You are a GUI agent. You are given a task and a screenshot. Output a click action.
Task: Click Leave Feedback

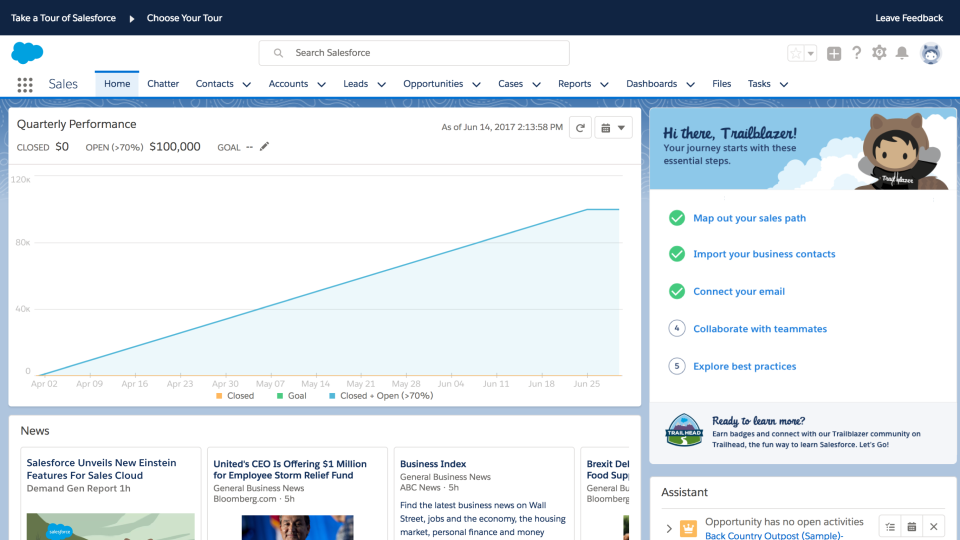coord(909,18)
